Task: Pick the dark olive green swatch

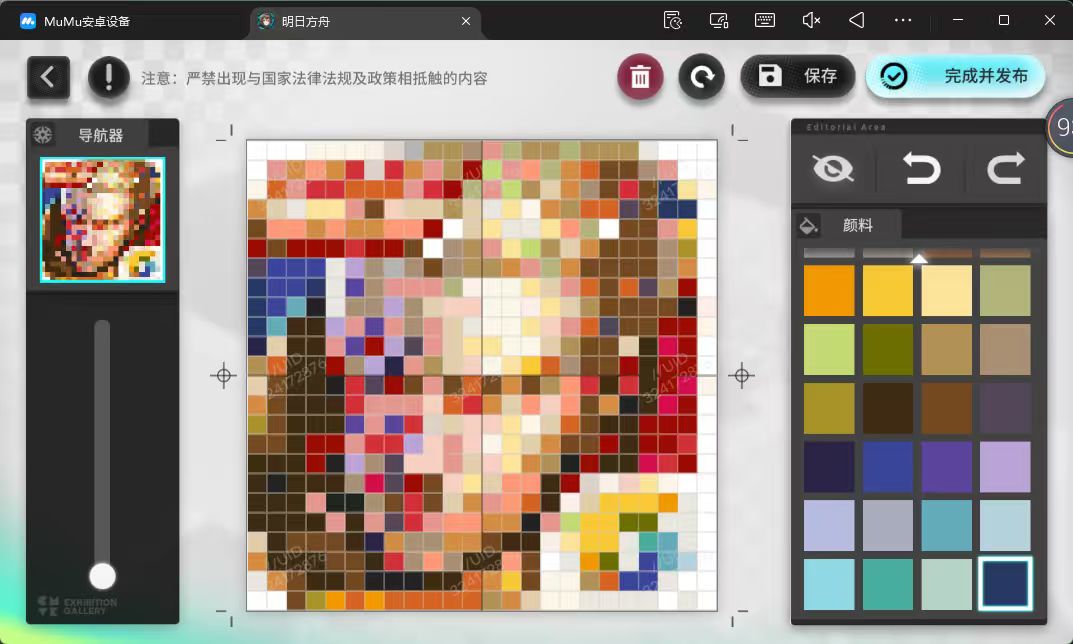Action: coord(888,350)
